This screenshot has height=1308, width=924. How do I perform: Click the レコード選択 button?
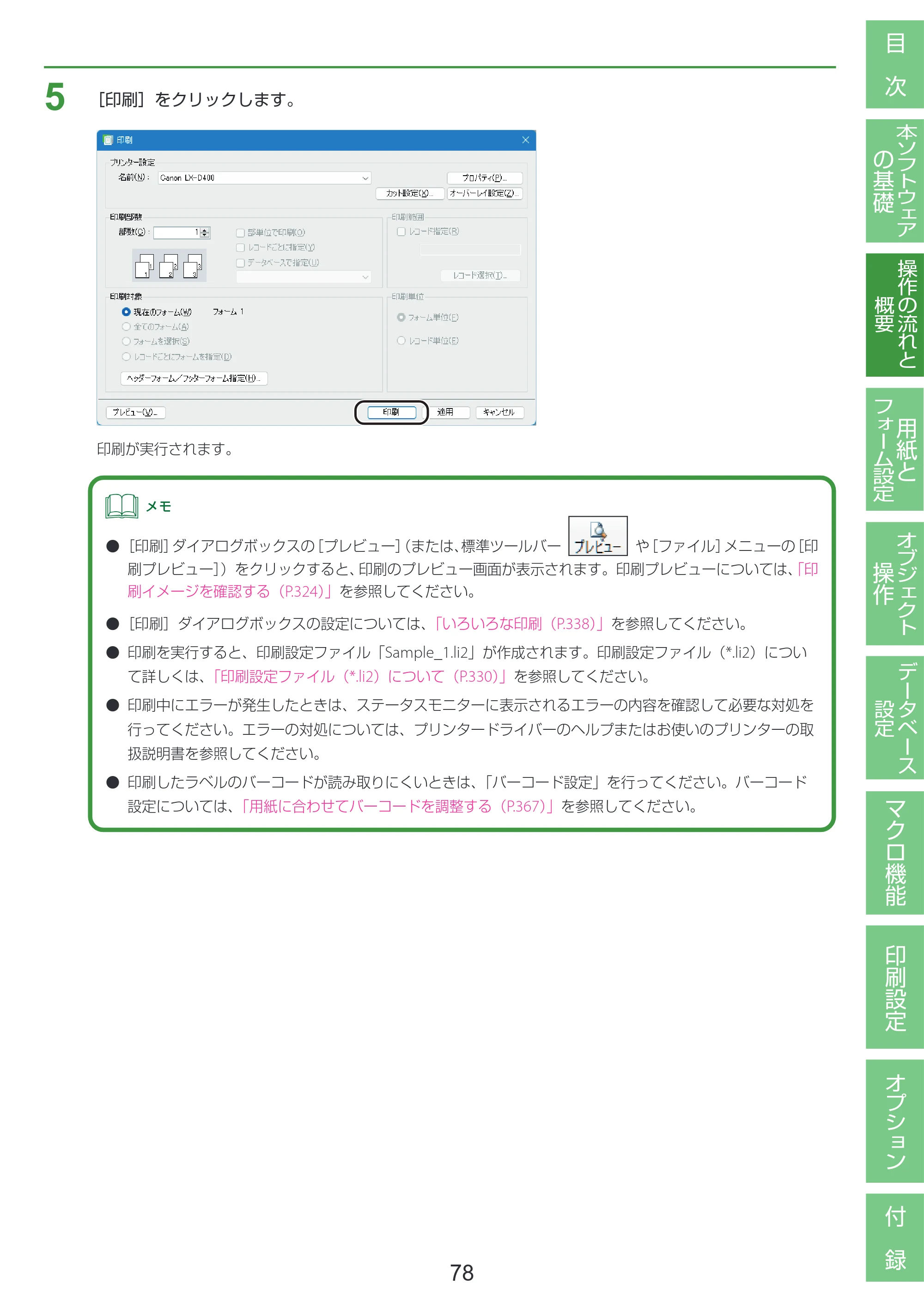pos(480,276)
